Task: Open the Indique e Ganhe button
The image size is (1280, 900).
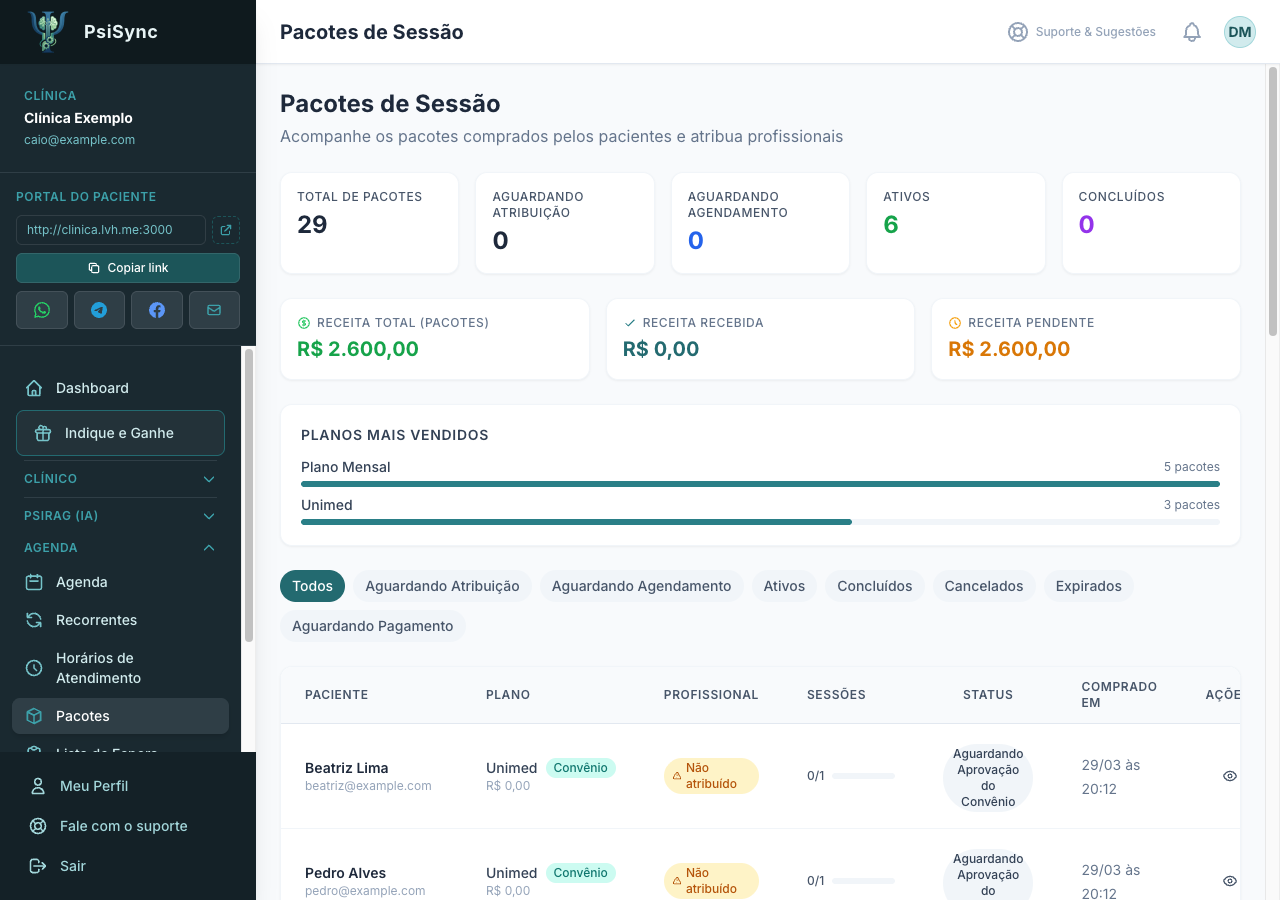Action: pyautogui.click(x=120, y=433)
